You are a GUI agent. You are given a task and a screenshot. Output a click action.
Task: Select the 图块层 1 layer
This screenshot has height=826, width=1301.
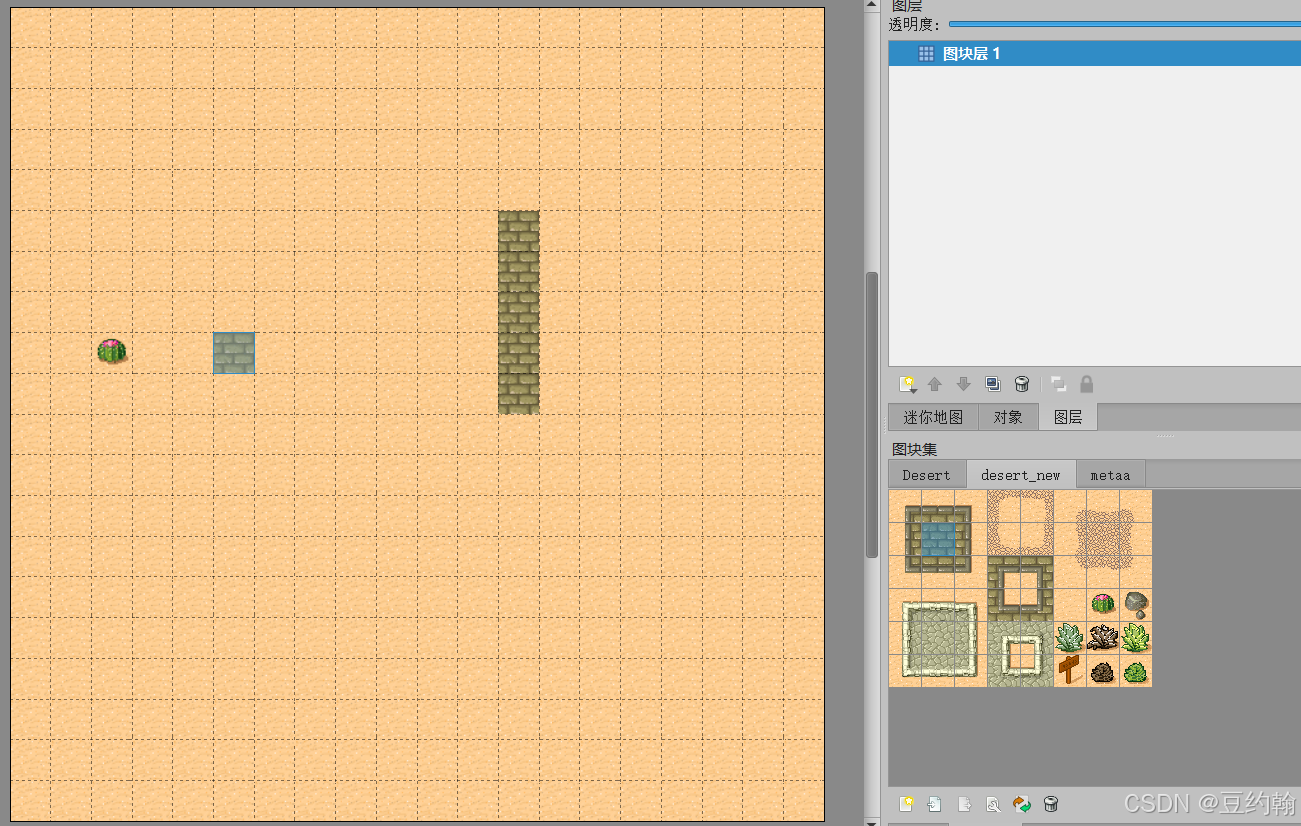(x=1094, y=54)
